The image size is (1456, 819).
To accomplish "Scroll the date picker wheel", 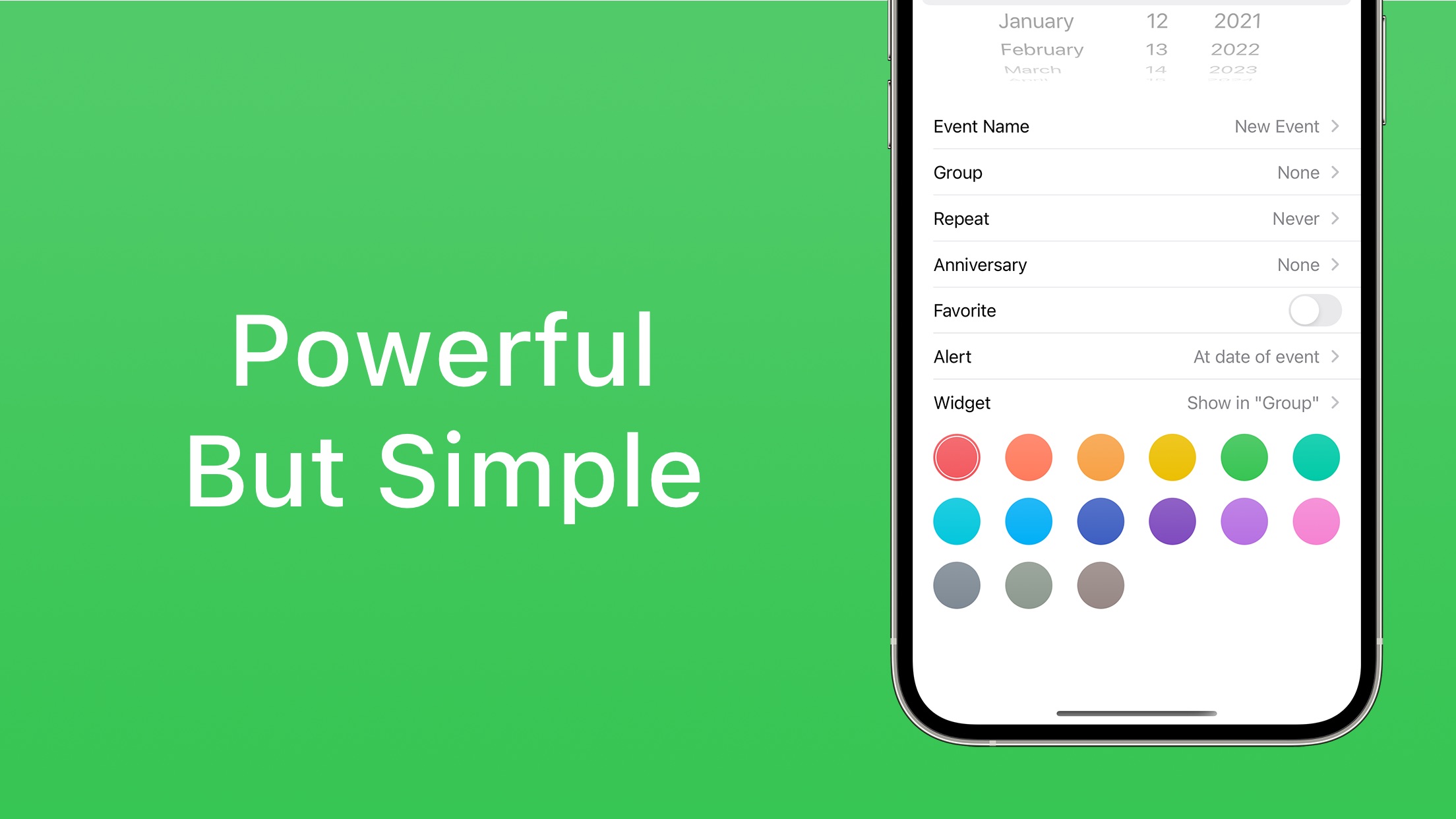I will [1139, 39].
